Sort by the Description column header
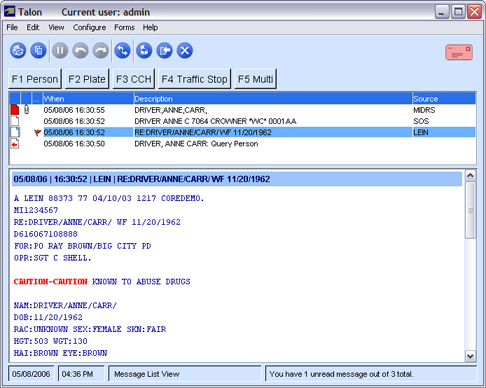This screenshot has height=388, width=486. tap(273, 99)
